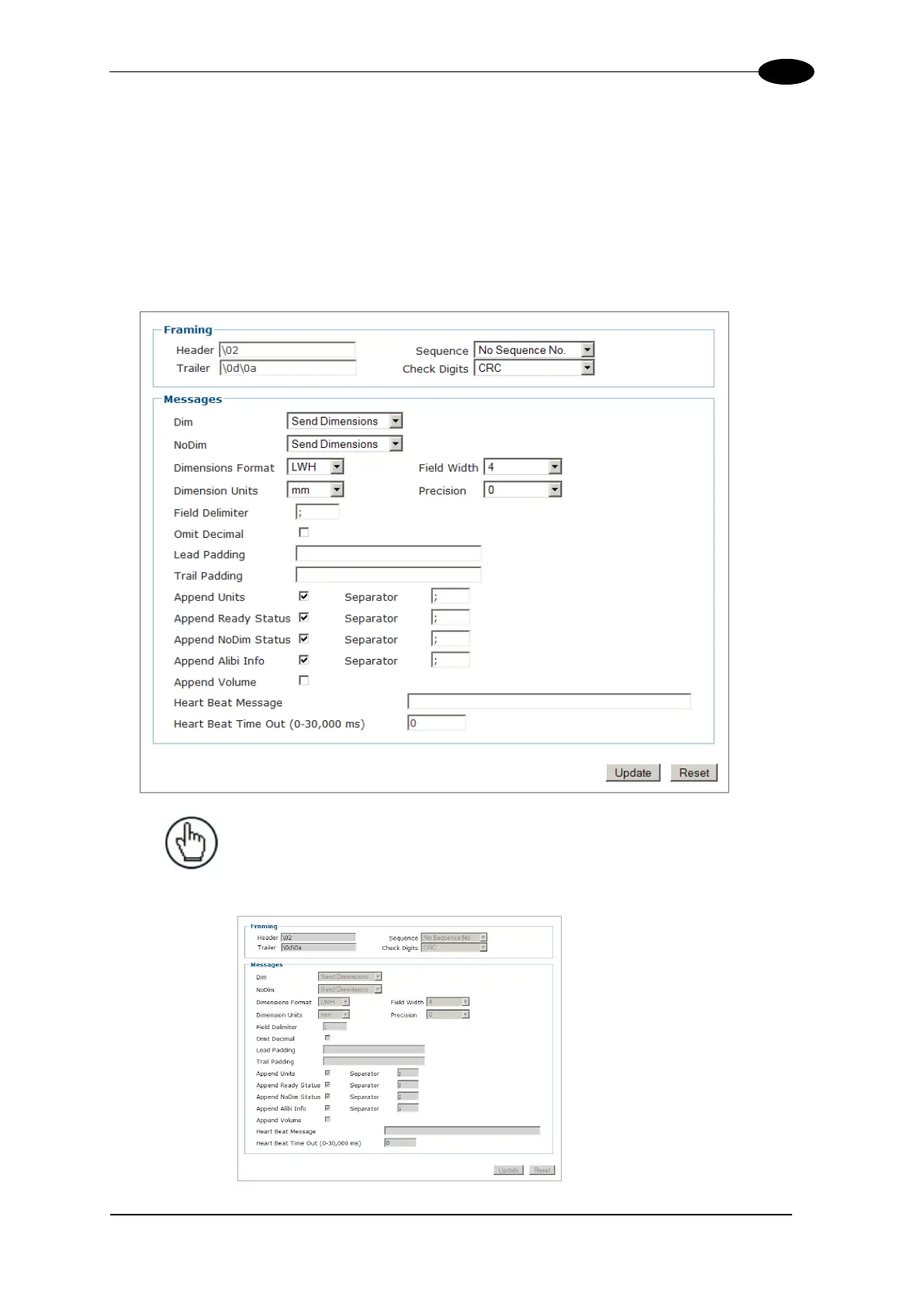Click the 'Framing' heading in the large form
The height and width of the screenshot is (1307, 924).
(188, 330)
